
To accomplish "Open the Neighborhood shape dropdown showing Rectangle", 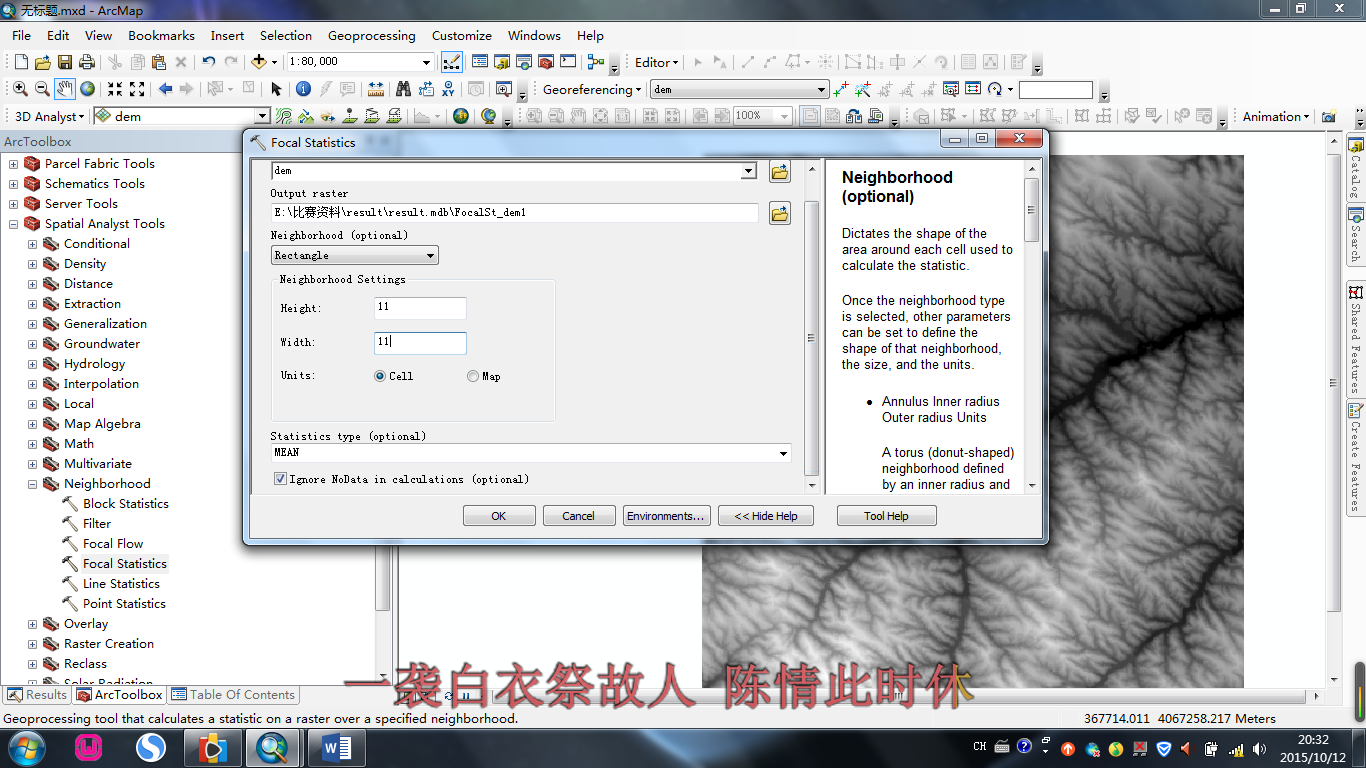I will (431, 255).
